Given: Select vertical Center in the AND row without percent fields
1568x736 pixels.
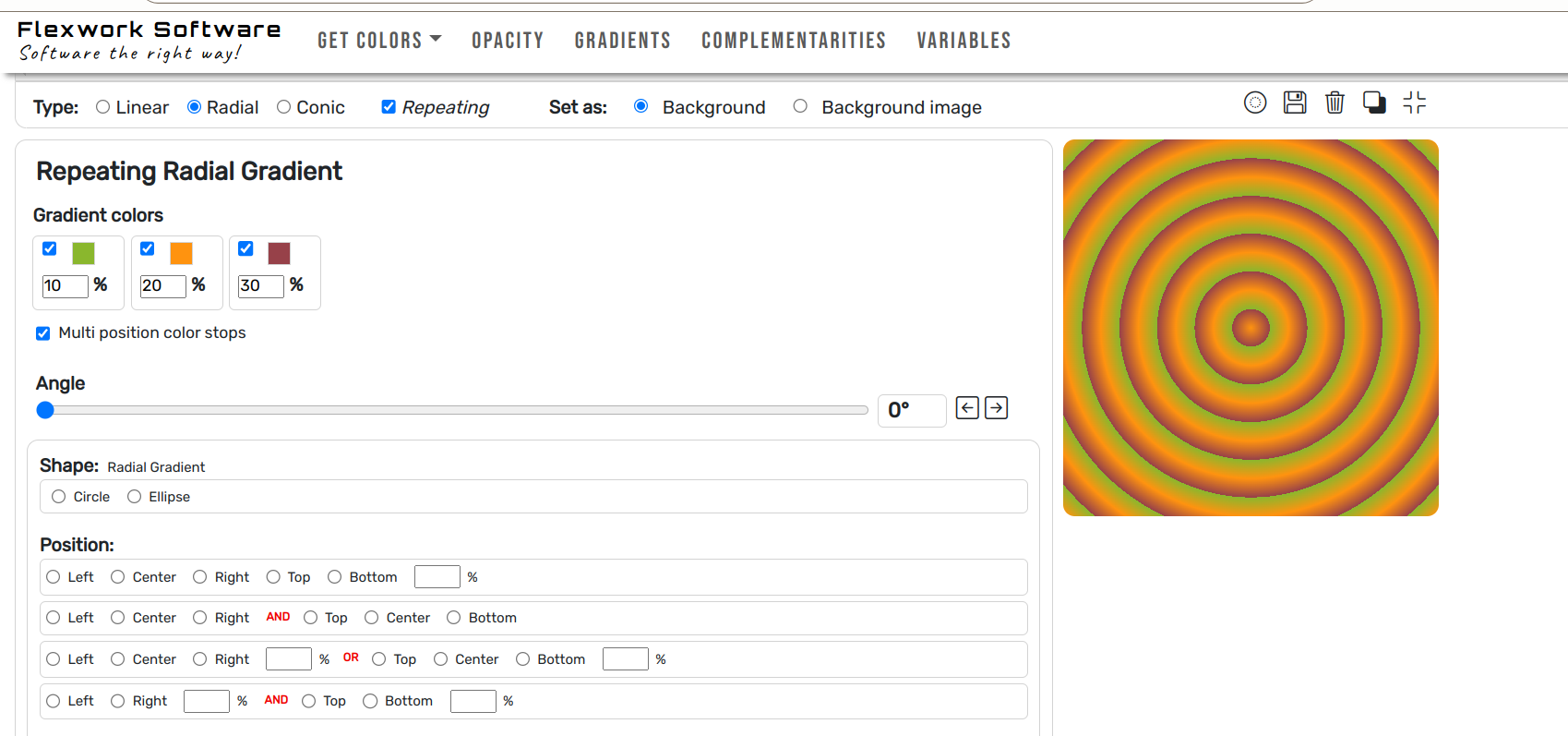Looking at the screenshot, I should pos(371,618).
